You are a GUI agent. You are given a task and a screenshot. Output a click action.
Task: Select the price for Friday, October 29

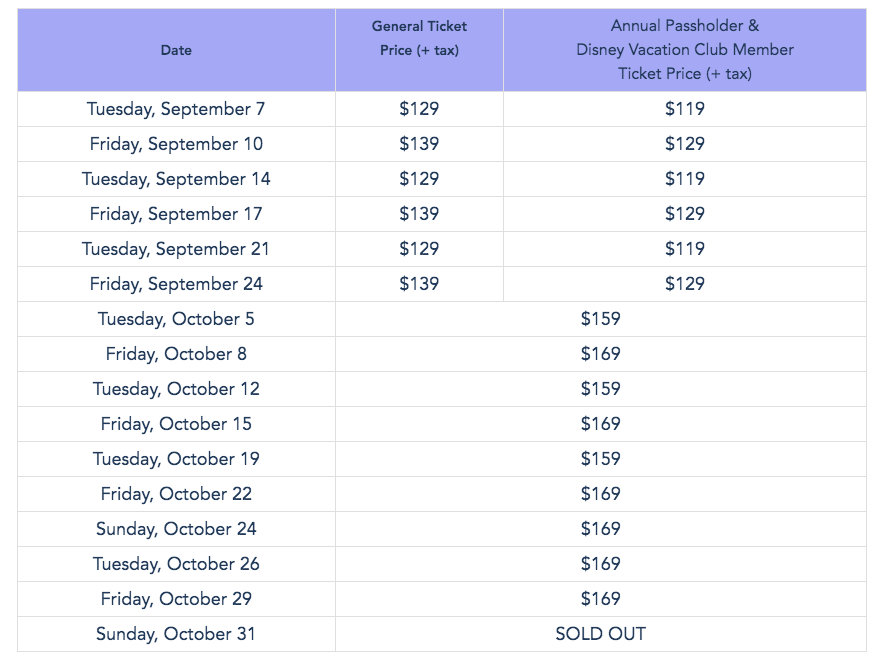pyautogui.click(x=600, y=599)
